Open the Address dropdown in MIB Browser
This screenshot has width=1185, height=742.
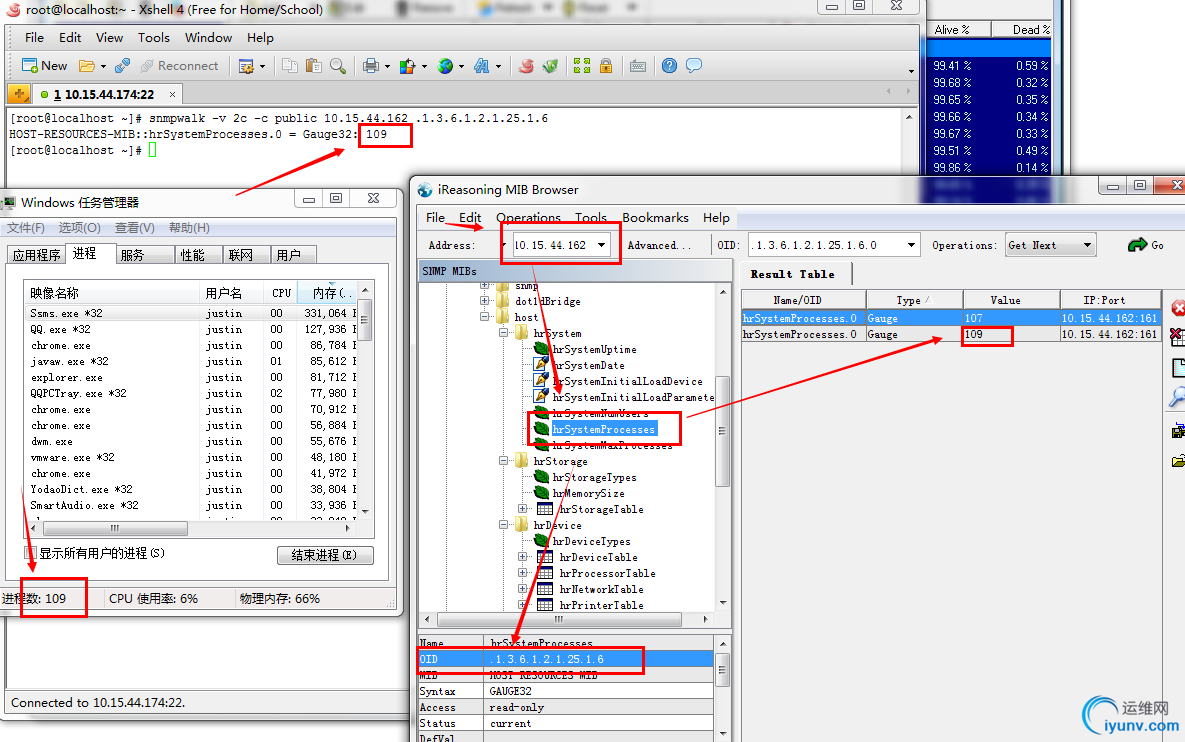602,245
